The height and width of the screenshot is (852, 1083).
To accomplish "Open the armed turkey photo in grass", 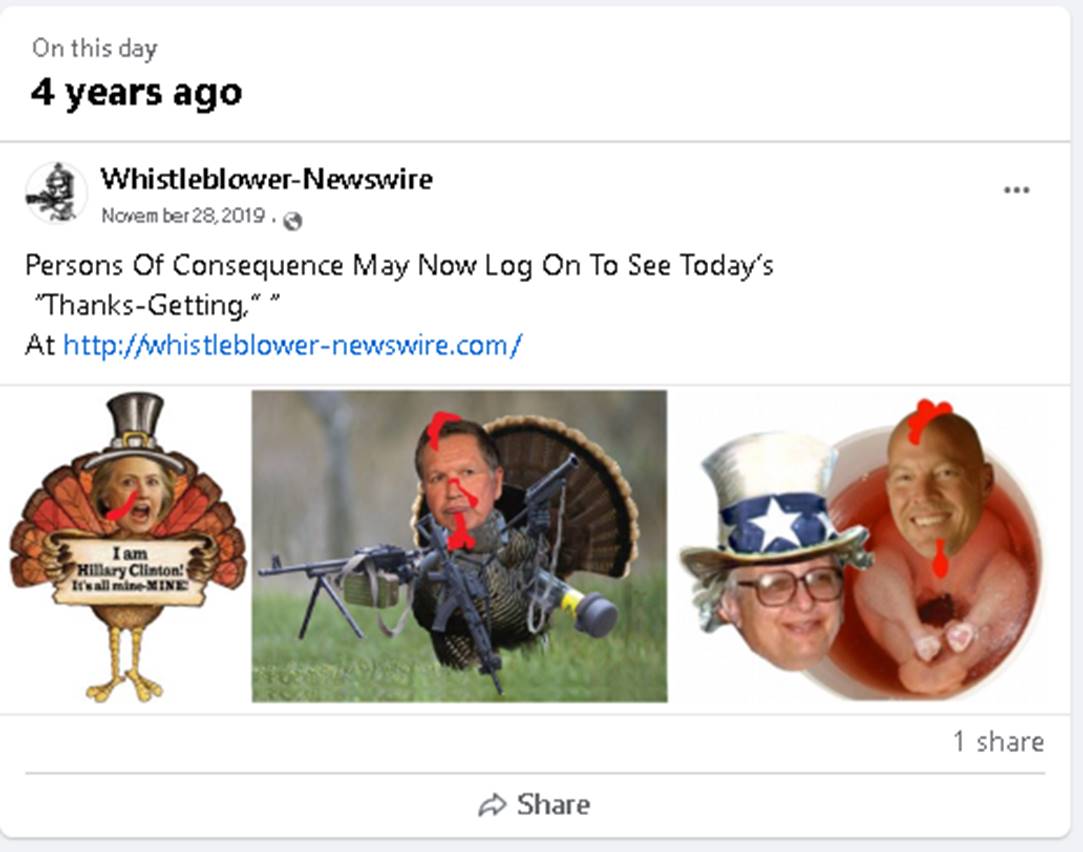I will click(x=459, y=546).
